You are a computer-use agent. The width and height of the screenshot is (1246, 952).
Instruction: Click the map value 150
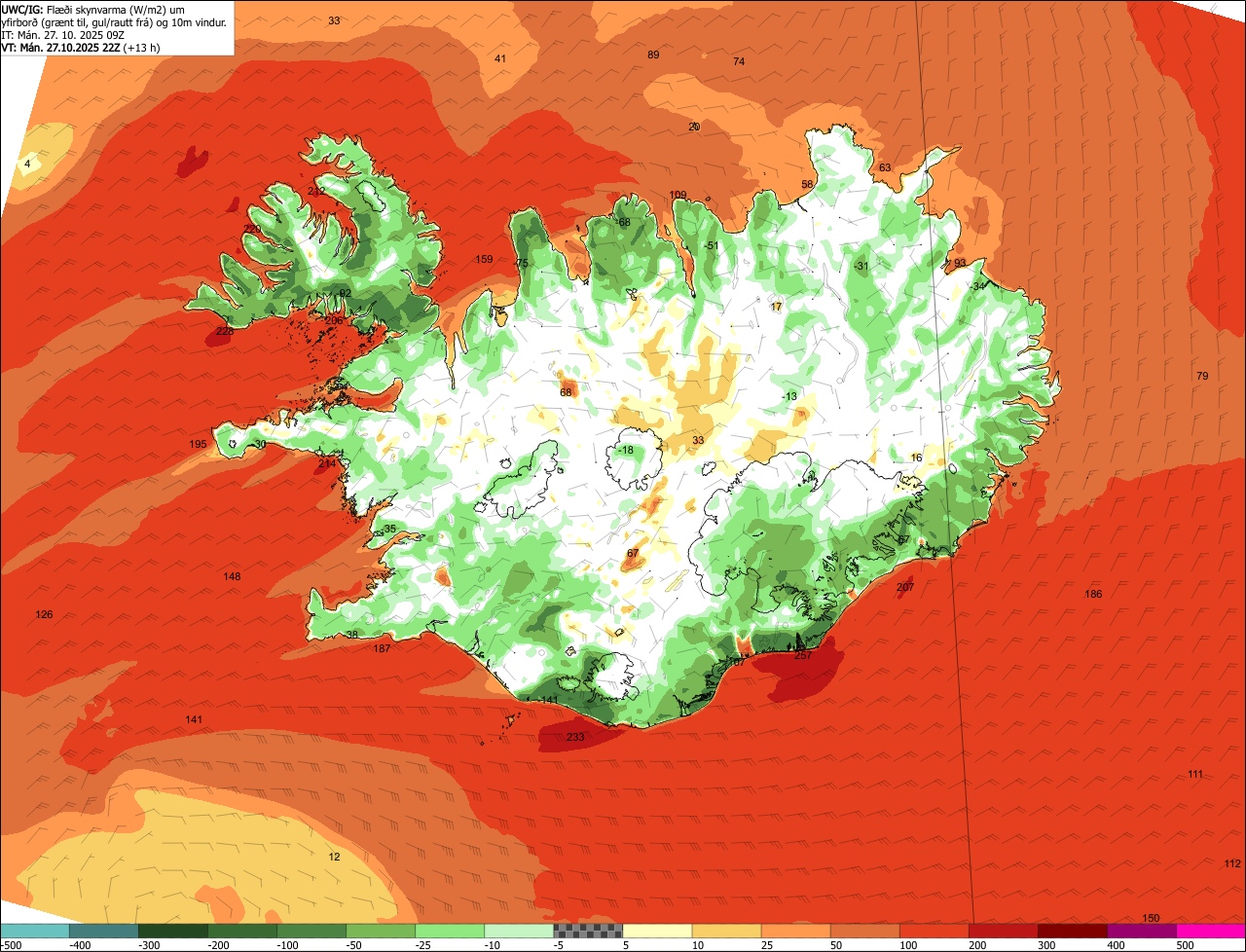[x=1151, y=919]
